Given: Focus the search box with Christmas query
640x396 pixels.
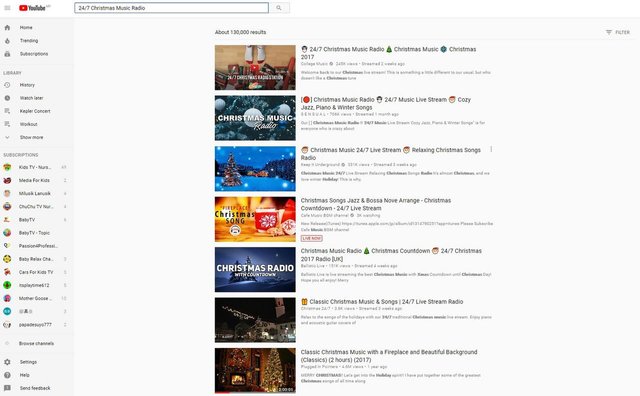Looking at the screenshot, I should click(171, 8).
